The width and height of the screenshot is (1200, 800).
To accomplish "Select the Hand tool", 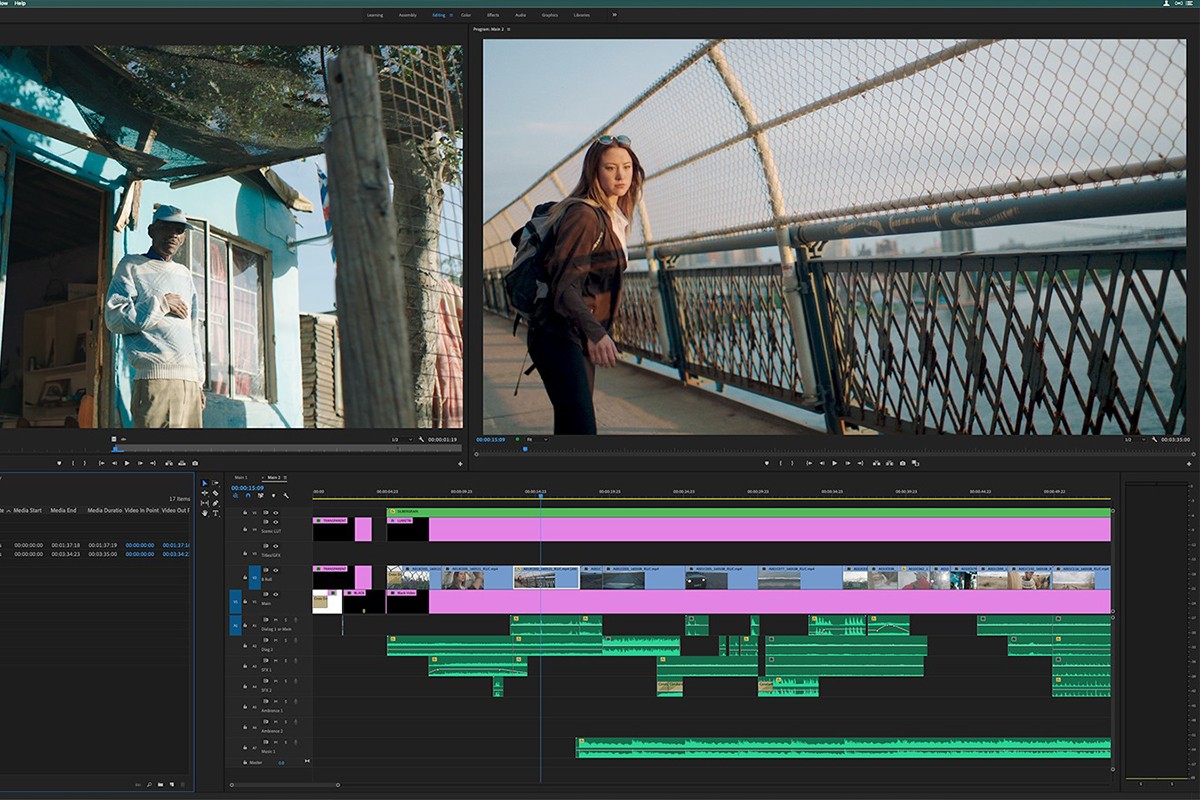I will [x=204, y=513].
